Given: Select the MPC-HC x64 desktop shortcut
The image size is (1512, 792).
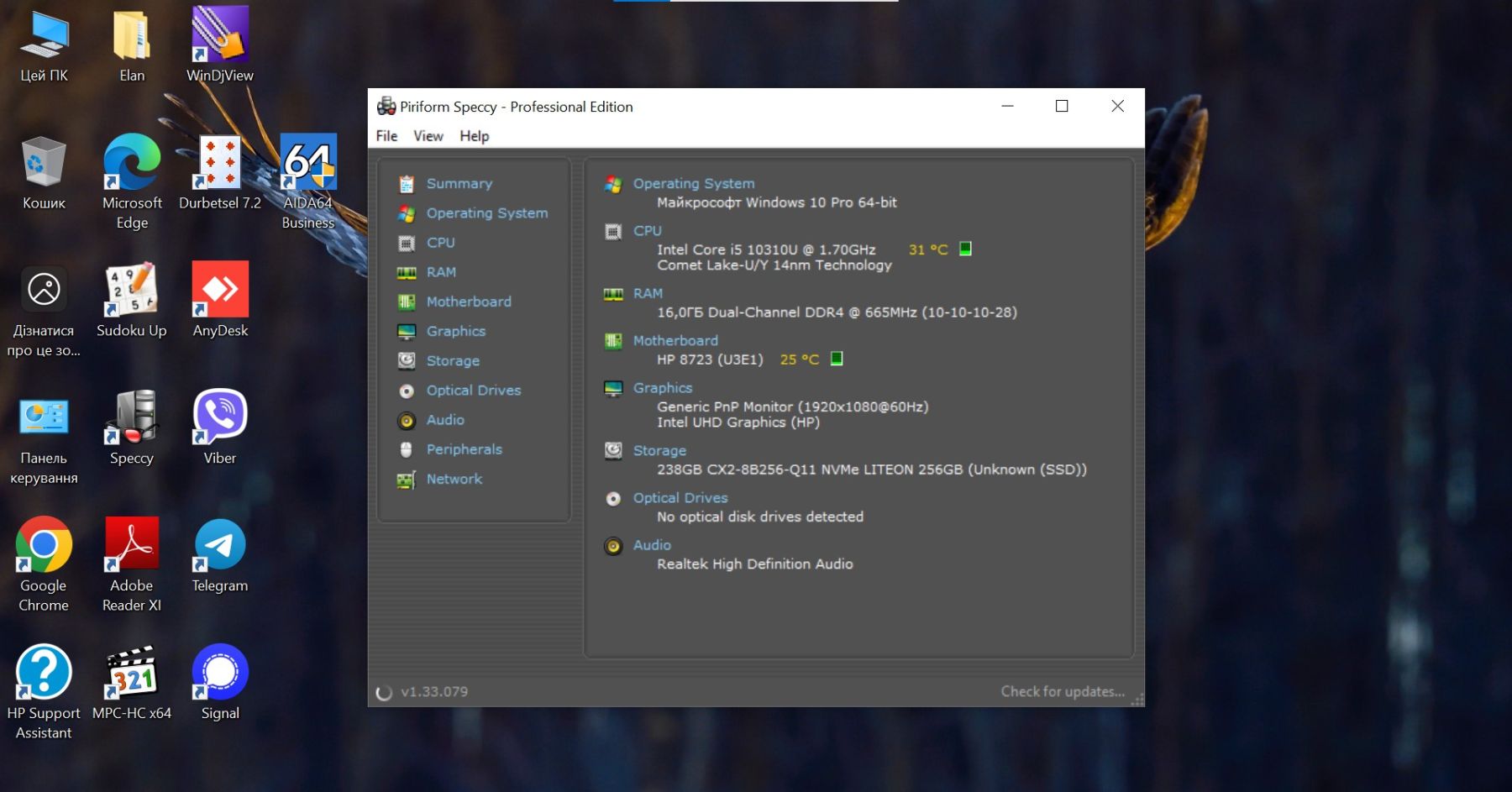Looking at the screenshot, I should [132, 684].
